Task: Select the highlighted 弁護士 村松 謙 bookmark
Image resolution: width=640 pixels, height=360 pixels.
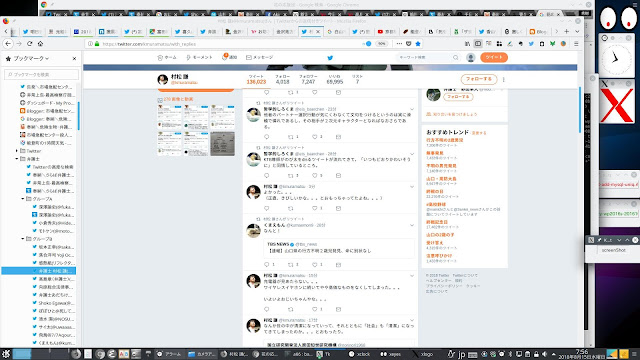Action: [x=39, y=271]
